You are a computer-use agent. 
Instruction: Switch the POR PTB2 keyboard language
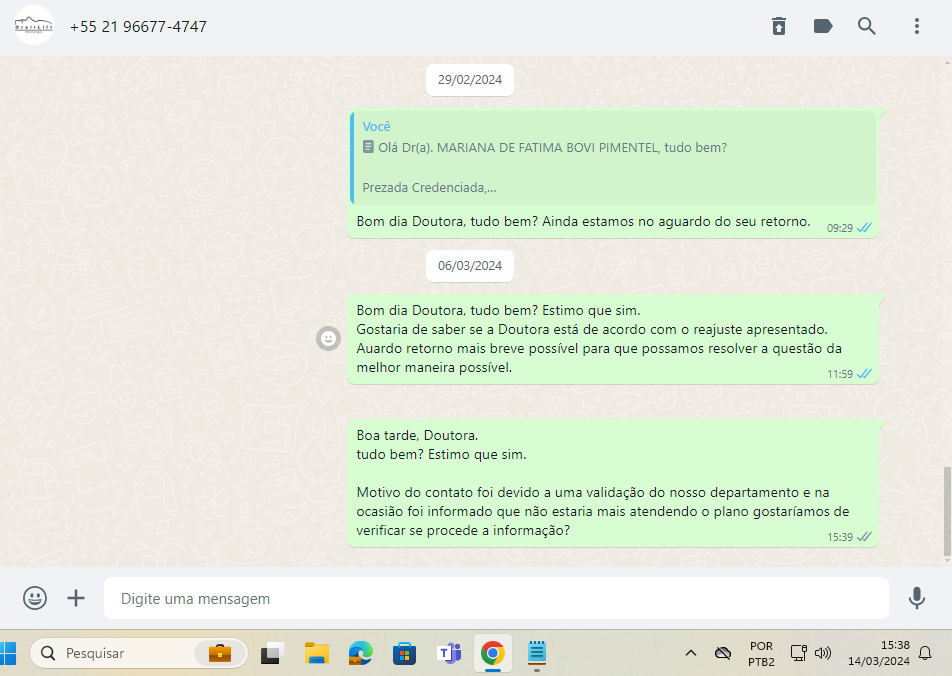coord(761,654)
